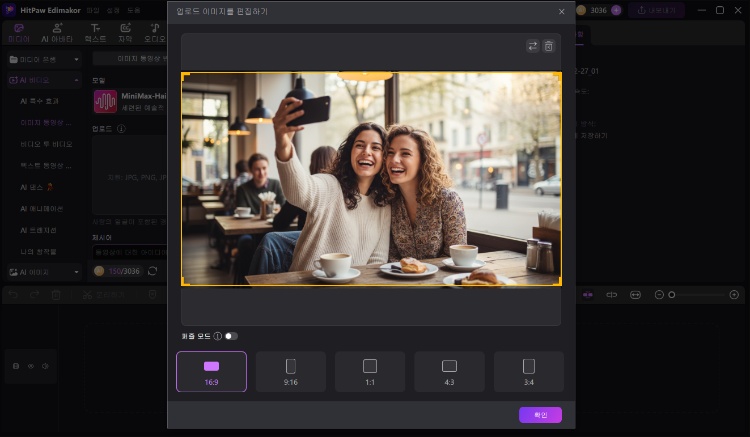Select the highlighted 이미지 동영상 sidebar item

(x=46, y=122)
